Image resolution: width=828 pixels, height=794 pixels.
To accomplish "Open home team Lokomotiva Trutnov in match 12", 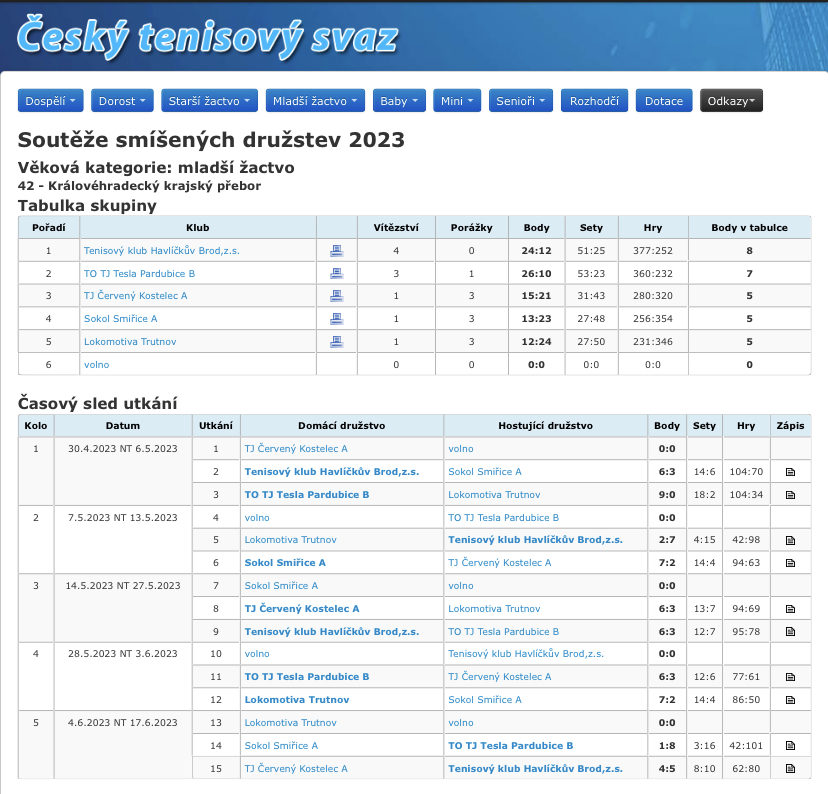I will (x=297, y=700).
